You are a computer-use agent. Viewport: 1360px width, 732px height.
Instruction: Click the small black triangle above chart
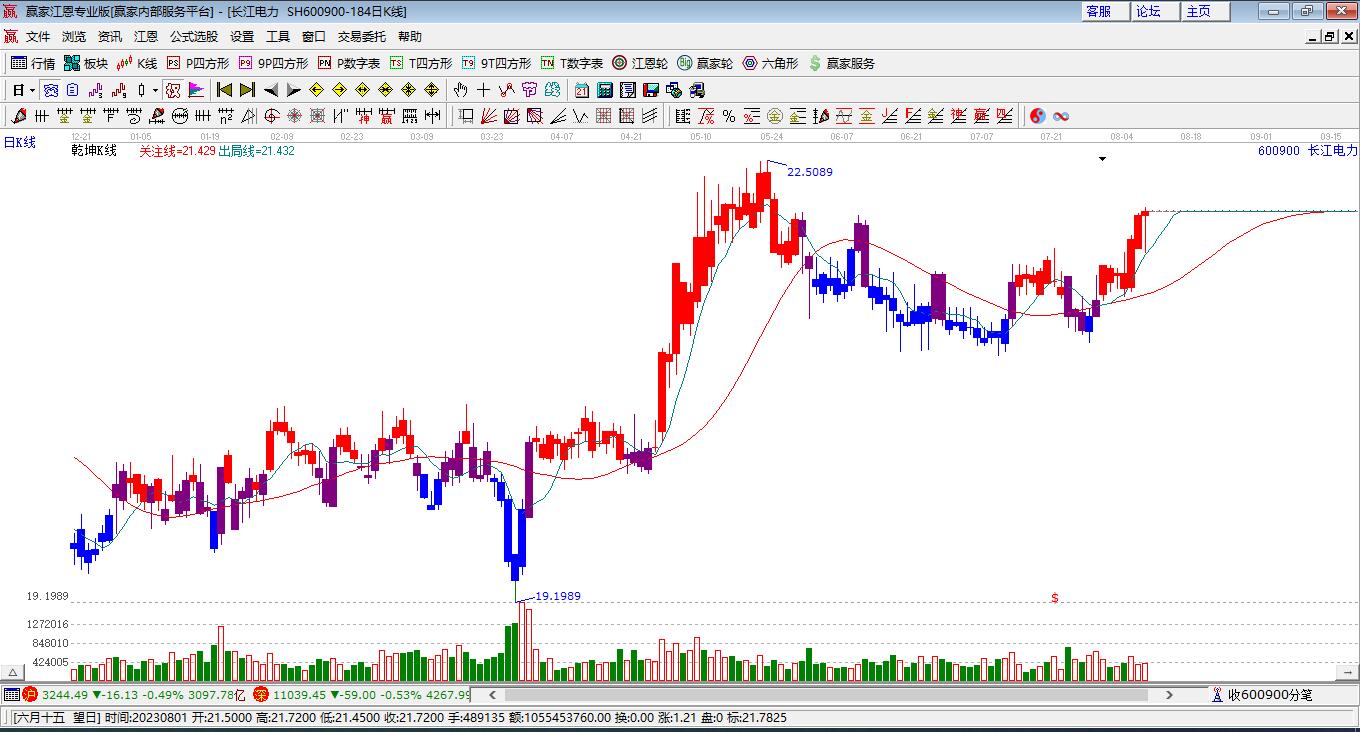tap(1102, 159)
